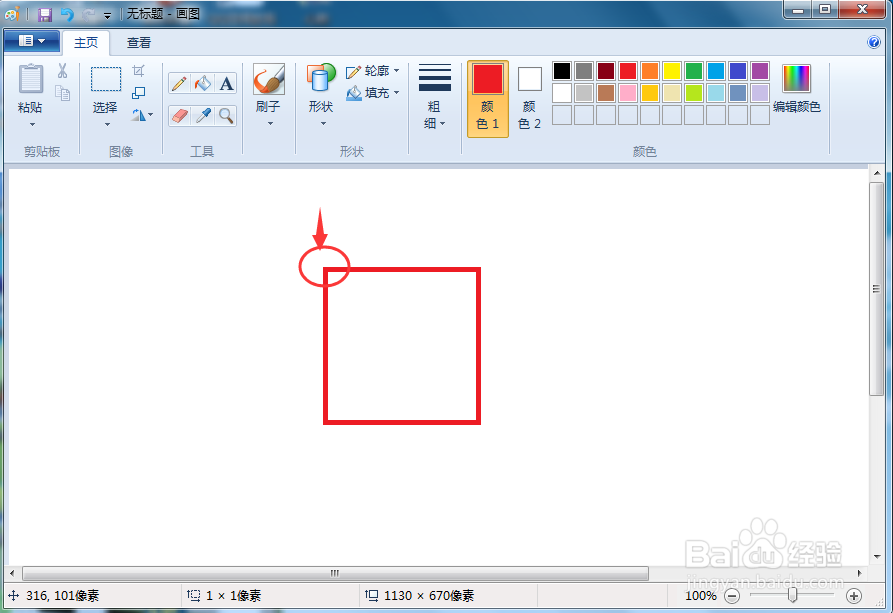Click the Redo arrow in title bar
893x613 pixels.
click(88, 14)
